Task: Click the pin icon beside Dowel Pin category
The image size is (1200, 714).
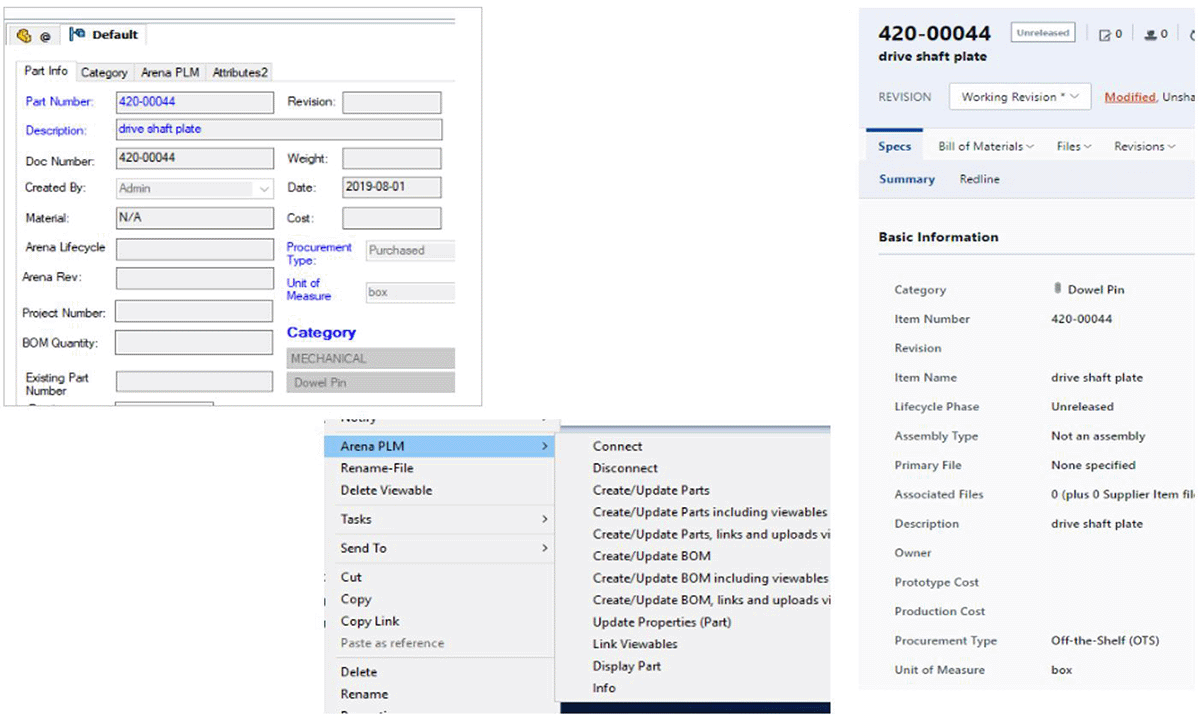Action: (1058, 289)
